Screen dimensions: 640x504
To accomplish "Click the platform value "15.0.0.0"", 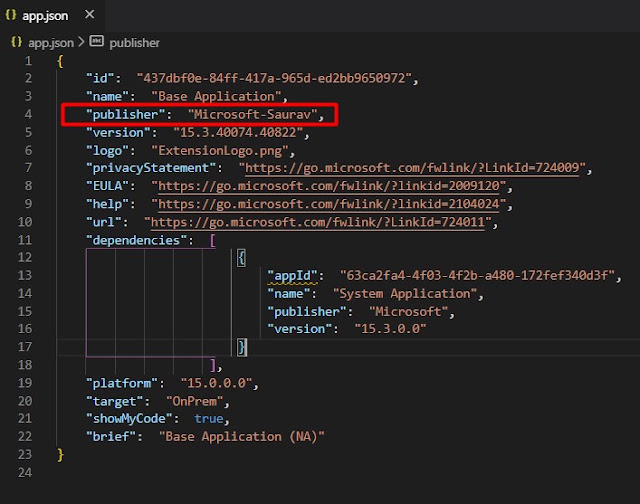I will [216, 383].
